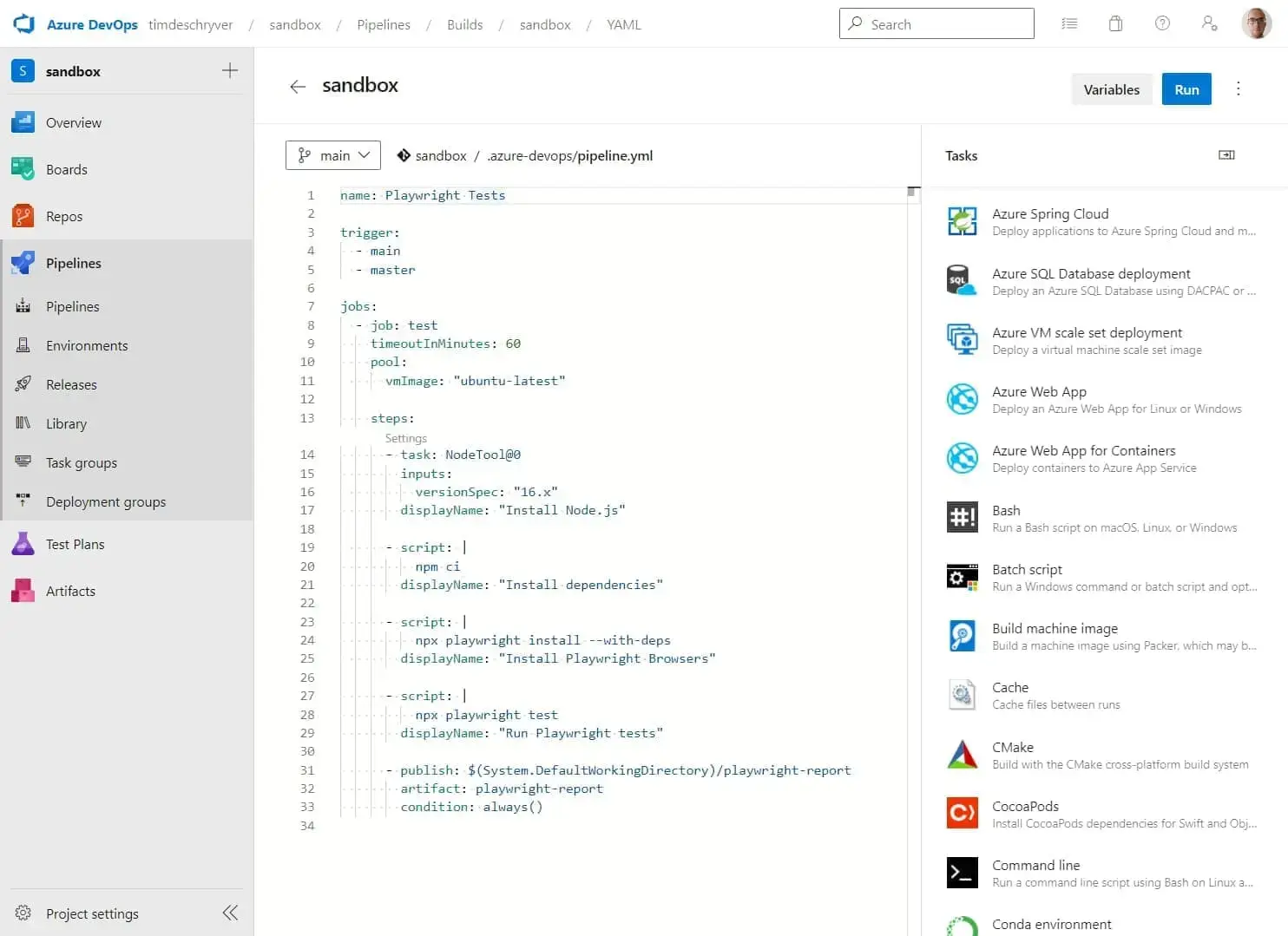
Task: Click the editor overview scrollbar marker
Action: (x=912, y=192)
